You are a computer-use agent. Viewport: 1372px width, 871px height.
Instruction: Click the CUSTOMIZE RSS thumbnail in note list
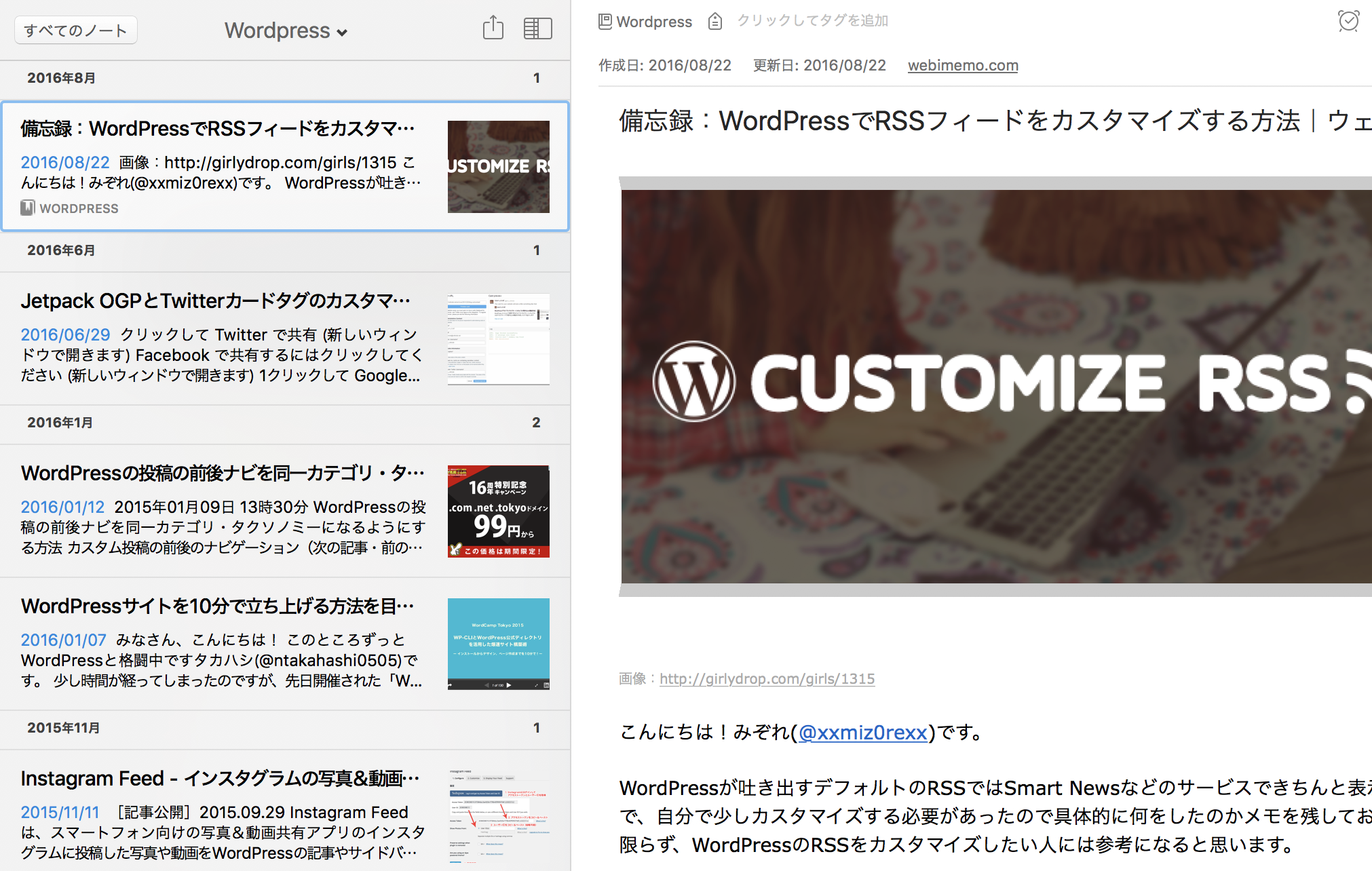499,167
